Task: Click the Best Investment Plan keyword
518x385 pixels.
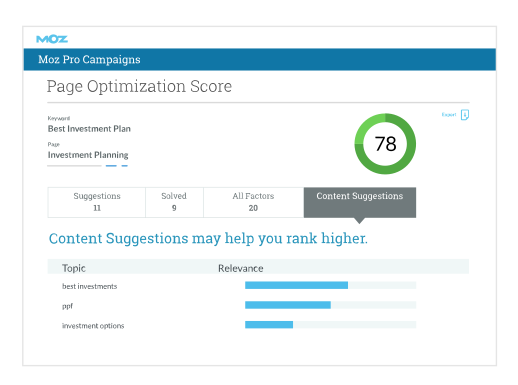Action: click(89, 129)
